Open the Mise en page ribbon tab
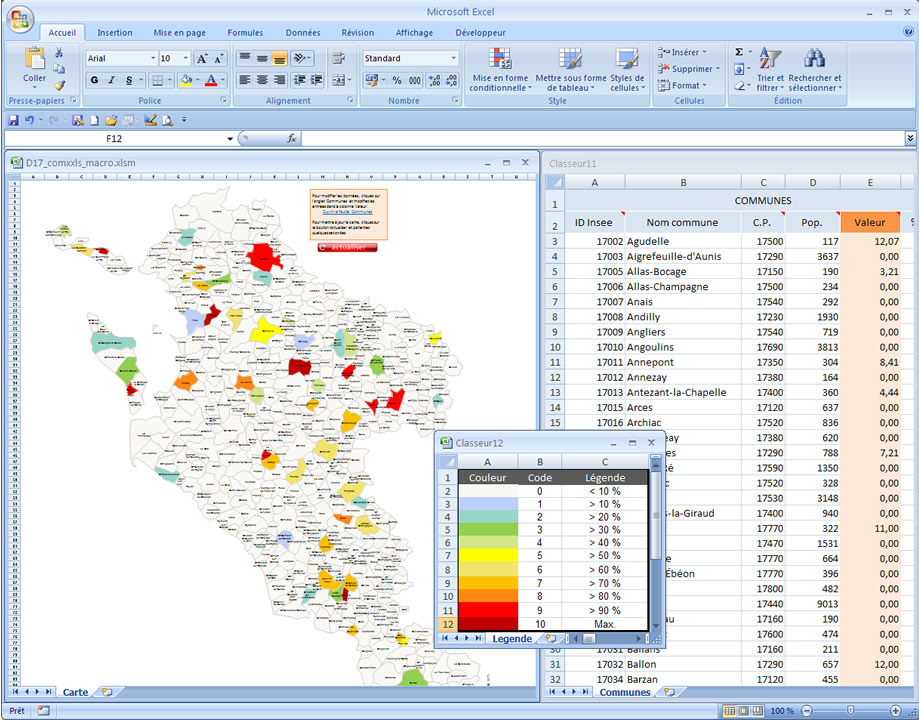 click(x=179, y=33)
